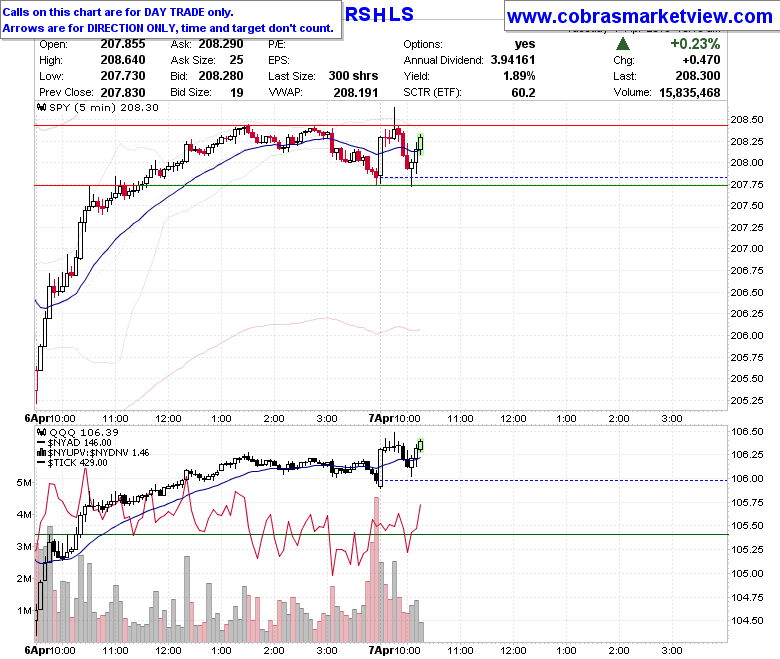Click the 'Calls on this chart are for DAY TRADE only.' note
This screenshot has height=659, width=780.
click(x=118, y=12)
